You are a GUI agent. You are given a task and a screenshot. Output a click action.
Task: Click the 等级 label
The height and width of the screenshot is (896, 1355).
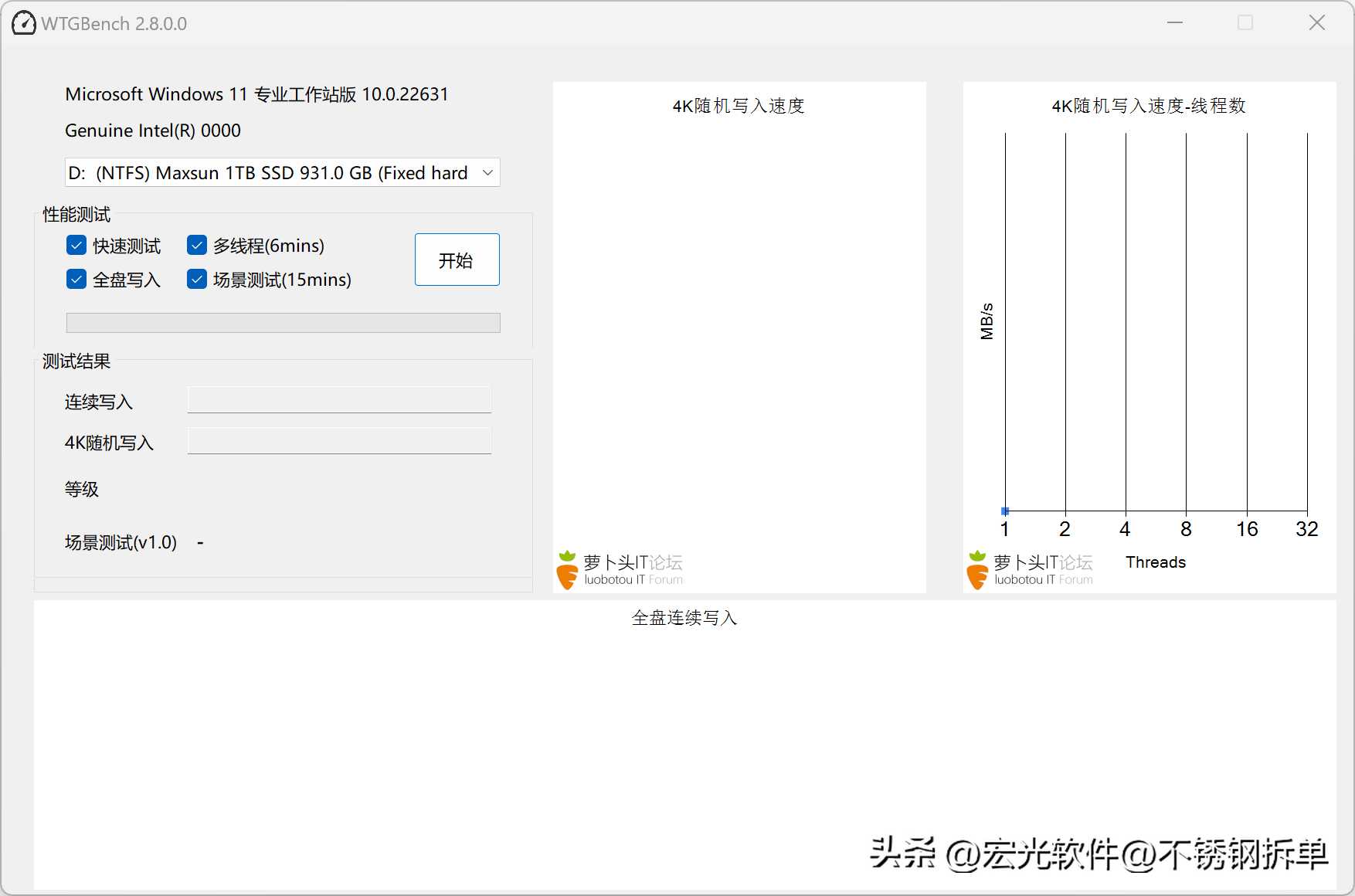coord(82,489)
